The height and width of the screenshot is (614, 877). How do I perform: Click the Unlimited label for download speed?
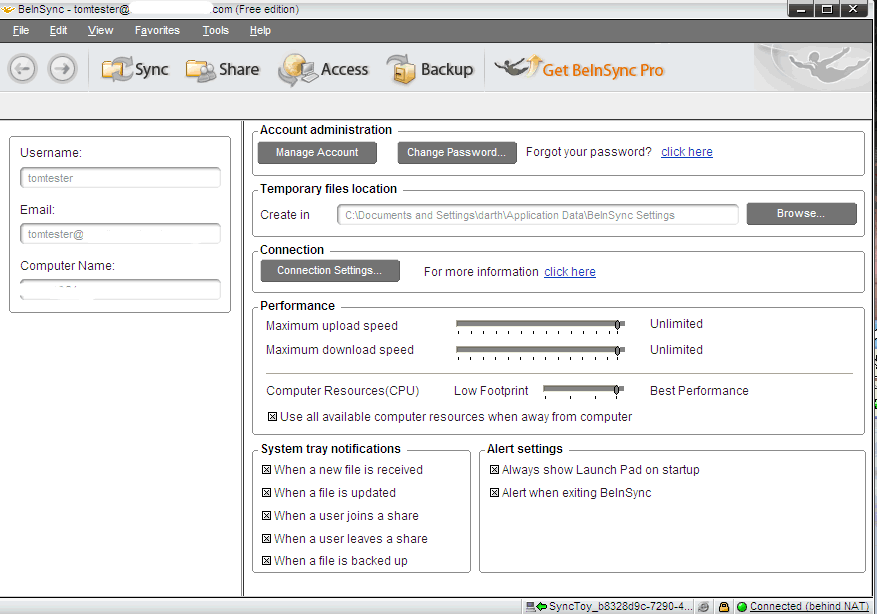(x=676, y=349)
